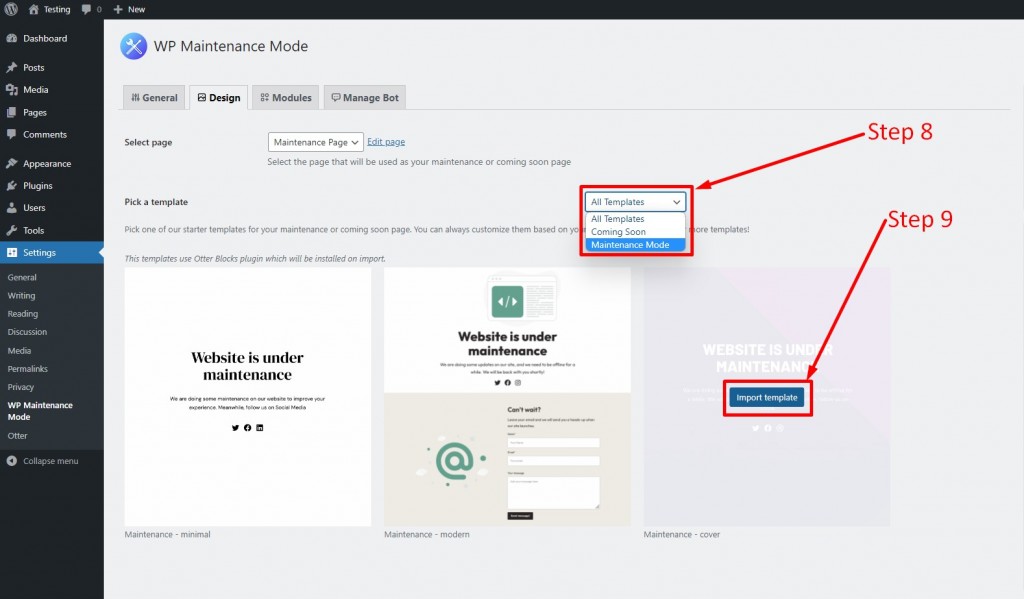
Task: Click the Tools wrench icon
Action: coord(12,230)
